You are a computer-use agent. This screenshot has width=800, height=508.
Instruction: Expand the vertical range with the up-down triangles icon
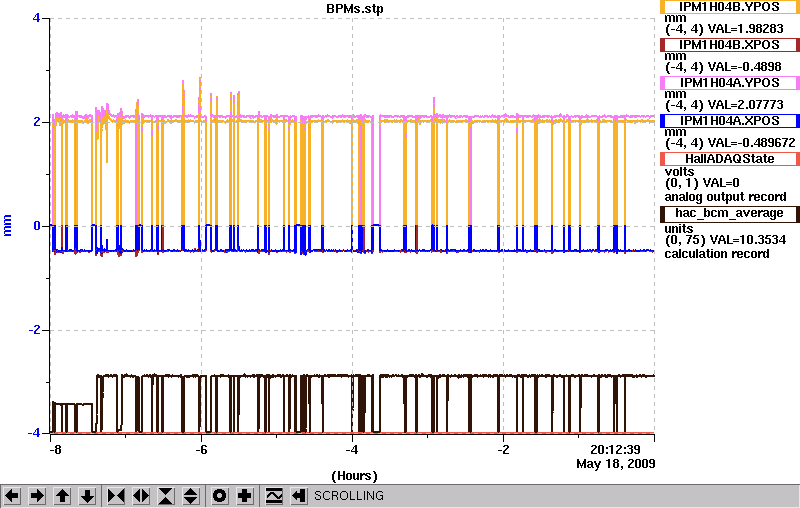click(x=191, y=496)
